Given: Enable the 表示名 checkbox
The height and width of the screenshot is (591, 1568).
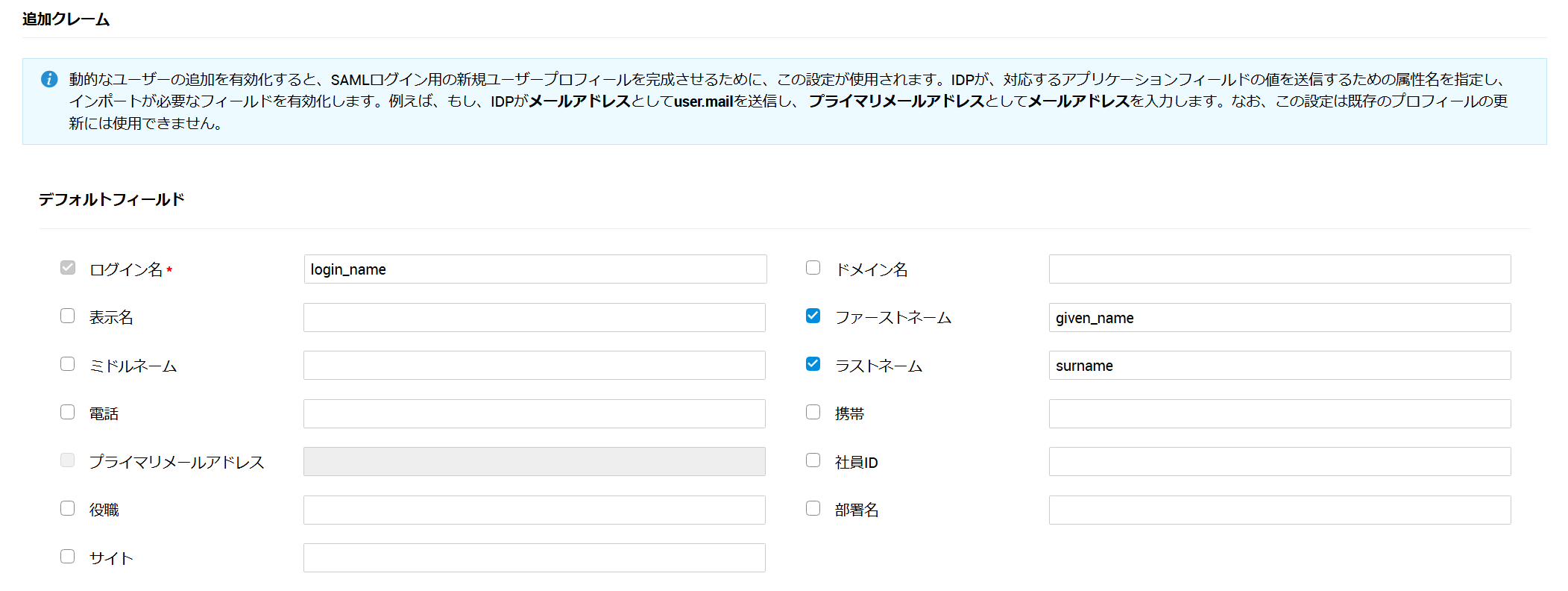Looking at the screenshot, I should [68, 316].
